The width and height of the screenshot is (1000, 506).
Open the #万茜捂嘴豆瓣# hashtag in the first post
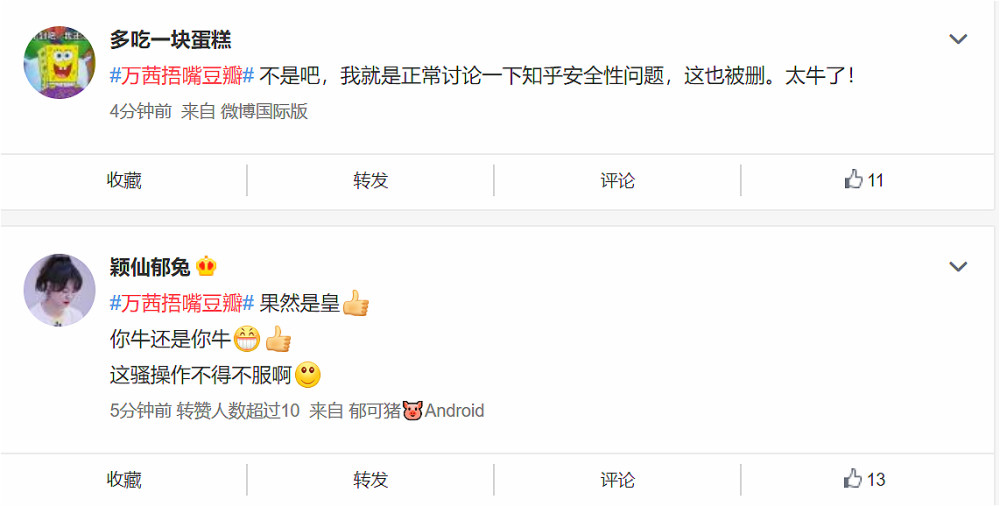tap(182, 76)
